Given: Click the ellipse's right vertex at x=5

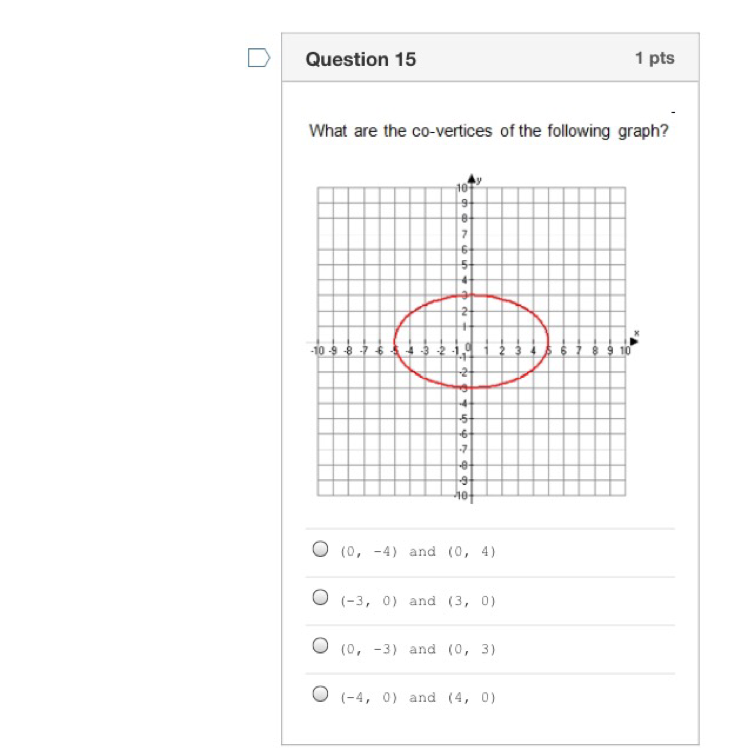Looking at the screenshot, I should click(x=548, y=342).
